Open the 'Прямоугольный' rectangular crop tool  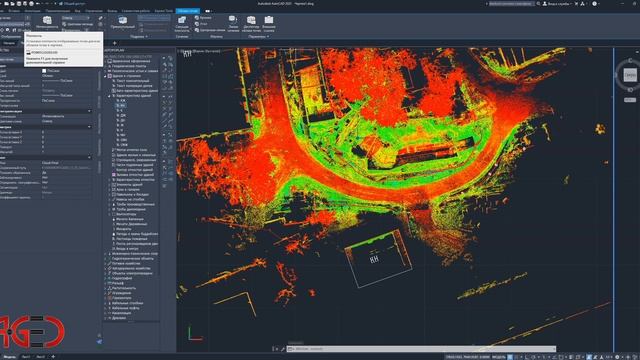pyautogui.click(x=122, y=22)
